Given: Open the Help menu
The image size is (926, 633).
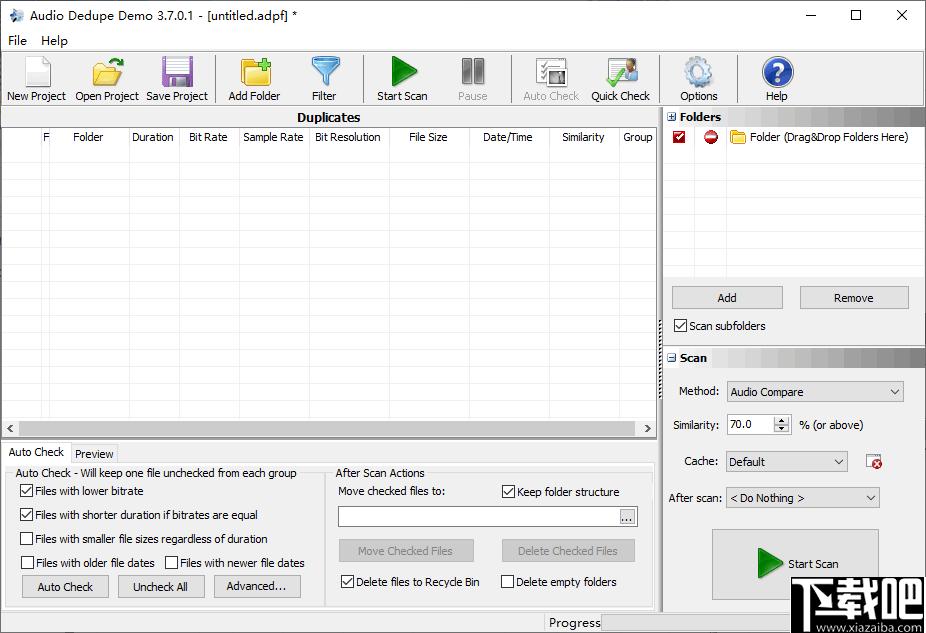Looking at the screenshot, I should [54, 41].
